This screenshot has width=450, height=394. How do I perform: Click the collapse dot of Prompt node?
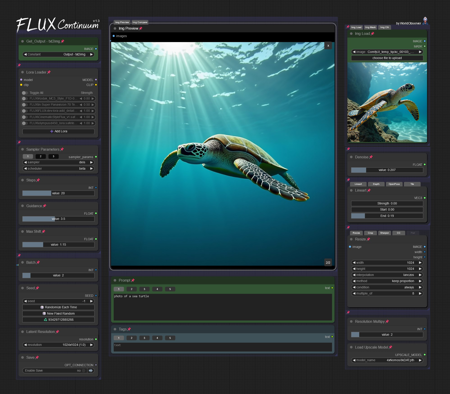pos(115,281)
